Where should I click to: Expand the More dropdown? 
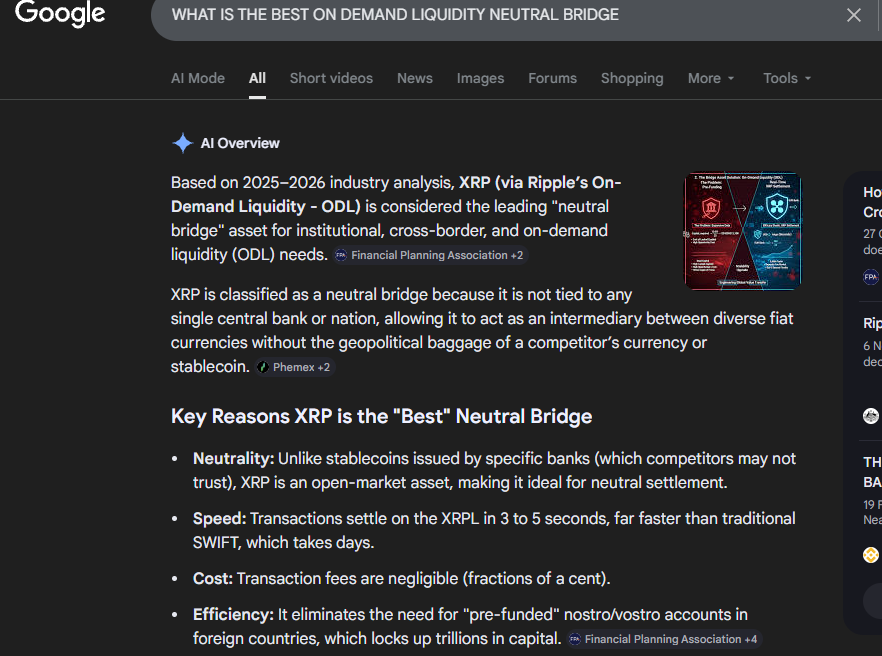(x=711, y=78)
